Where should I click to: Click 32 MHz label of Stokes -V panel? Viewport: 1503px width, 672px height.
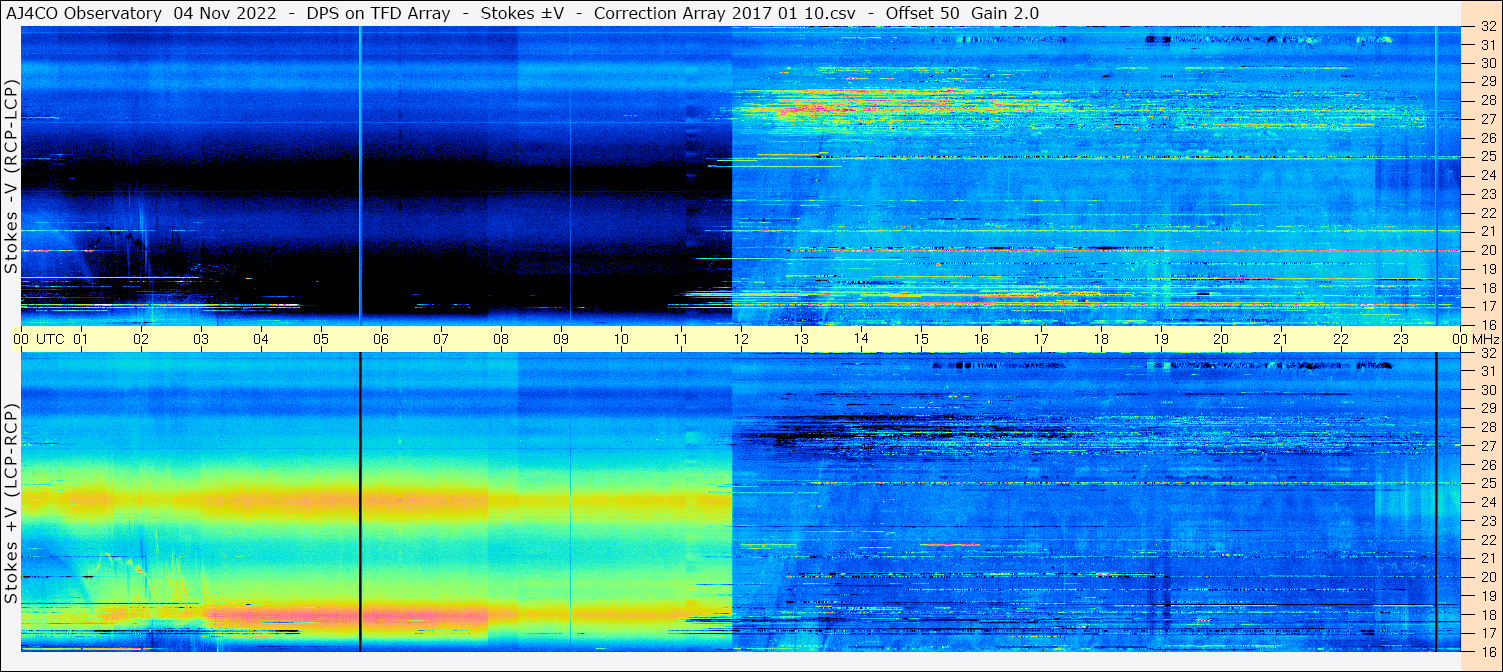pos(1488,26)
